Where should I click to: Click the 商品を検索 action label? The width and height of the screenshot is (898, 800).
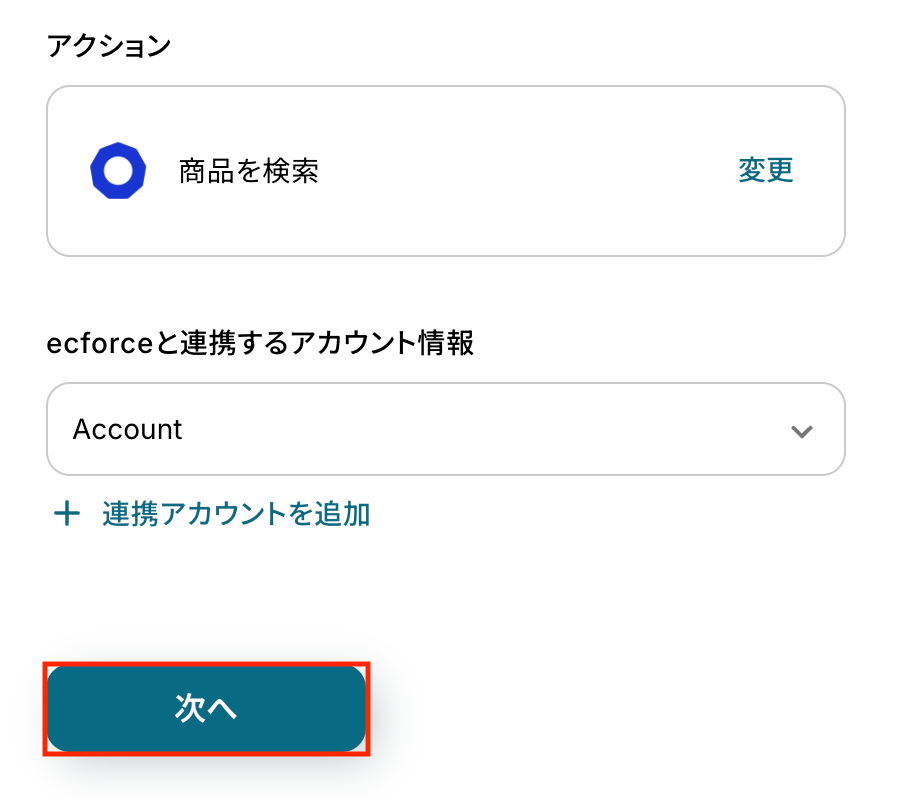(248, 172)
